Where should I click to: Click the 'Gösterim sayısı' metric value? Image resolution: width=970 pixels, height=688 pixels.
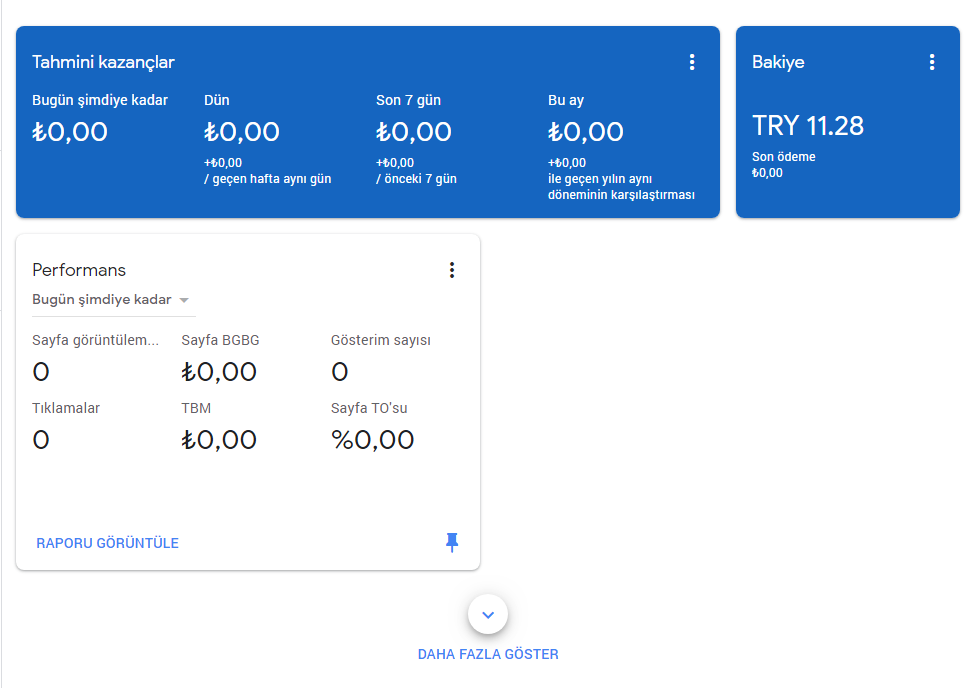click(340, 372)
